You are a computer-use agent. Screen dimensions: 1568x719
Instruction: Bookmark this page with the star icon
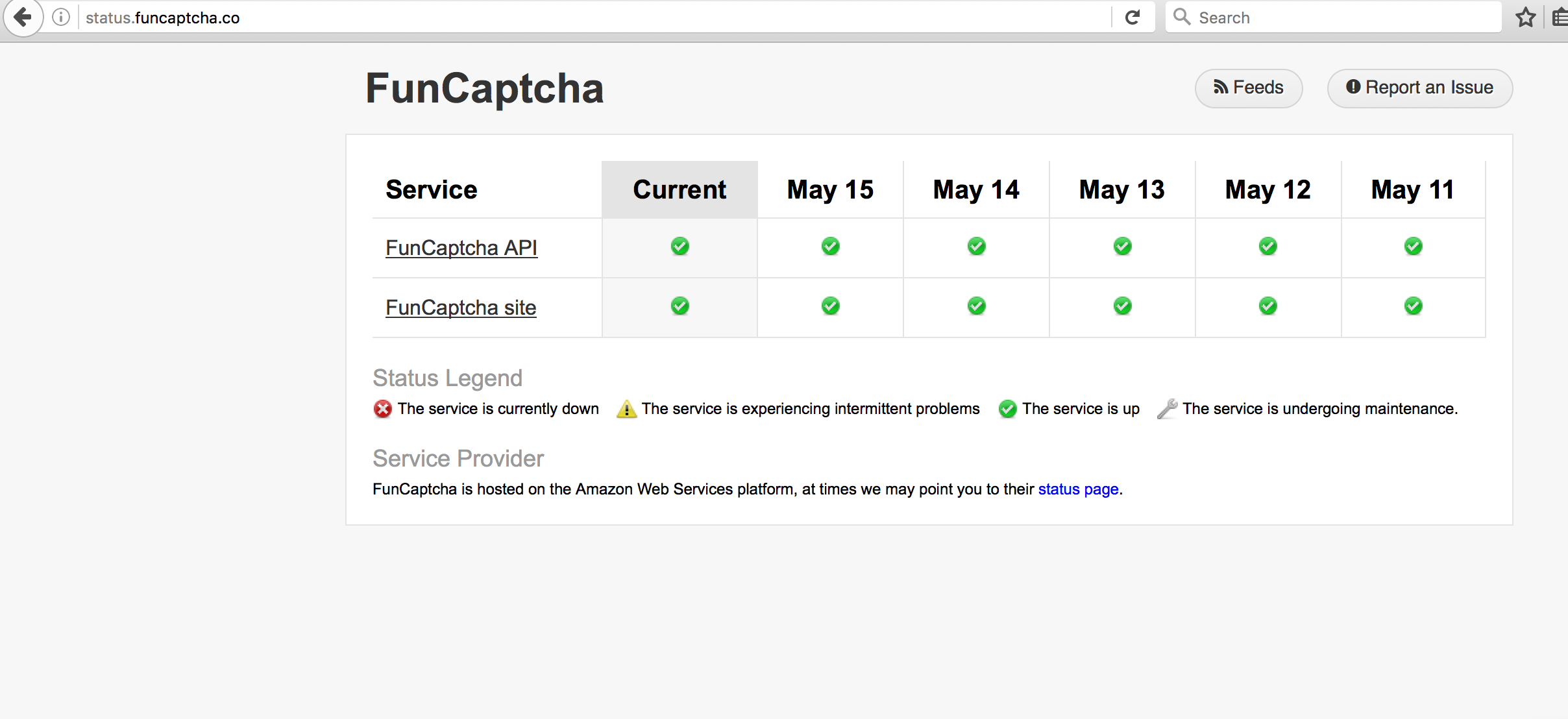pos(1526,18)
